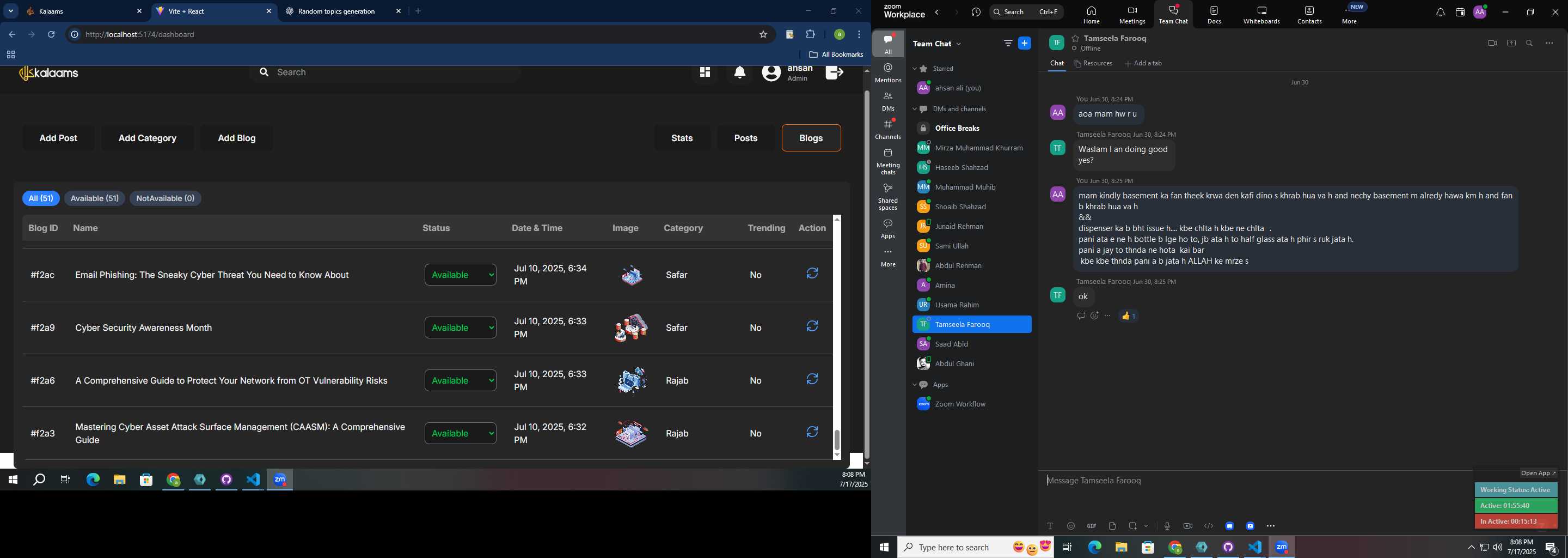
Task: Open Channels in Zoom sidebar
Action: click(888, 129)
